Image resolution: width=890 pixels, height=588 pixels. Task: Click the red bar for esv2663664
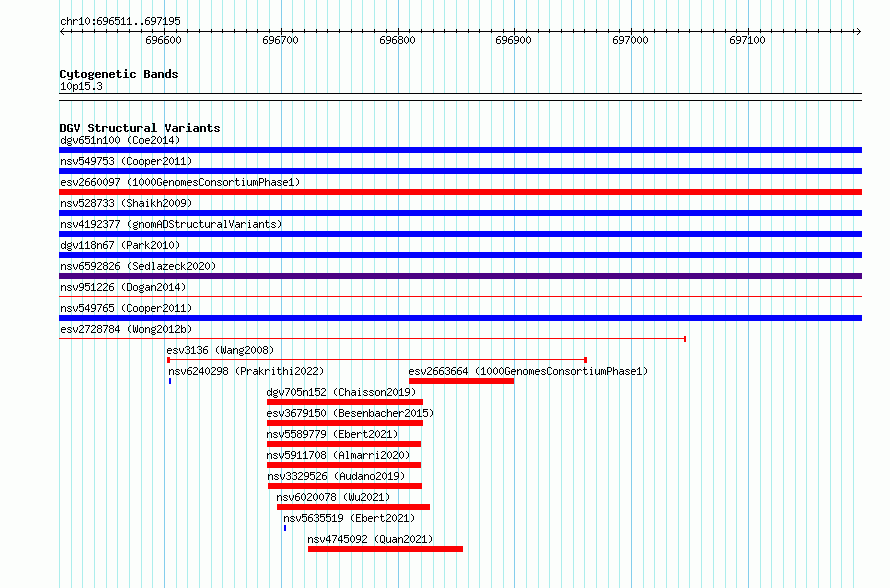pyautogui.click(x=461, y=381)
